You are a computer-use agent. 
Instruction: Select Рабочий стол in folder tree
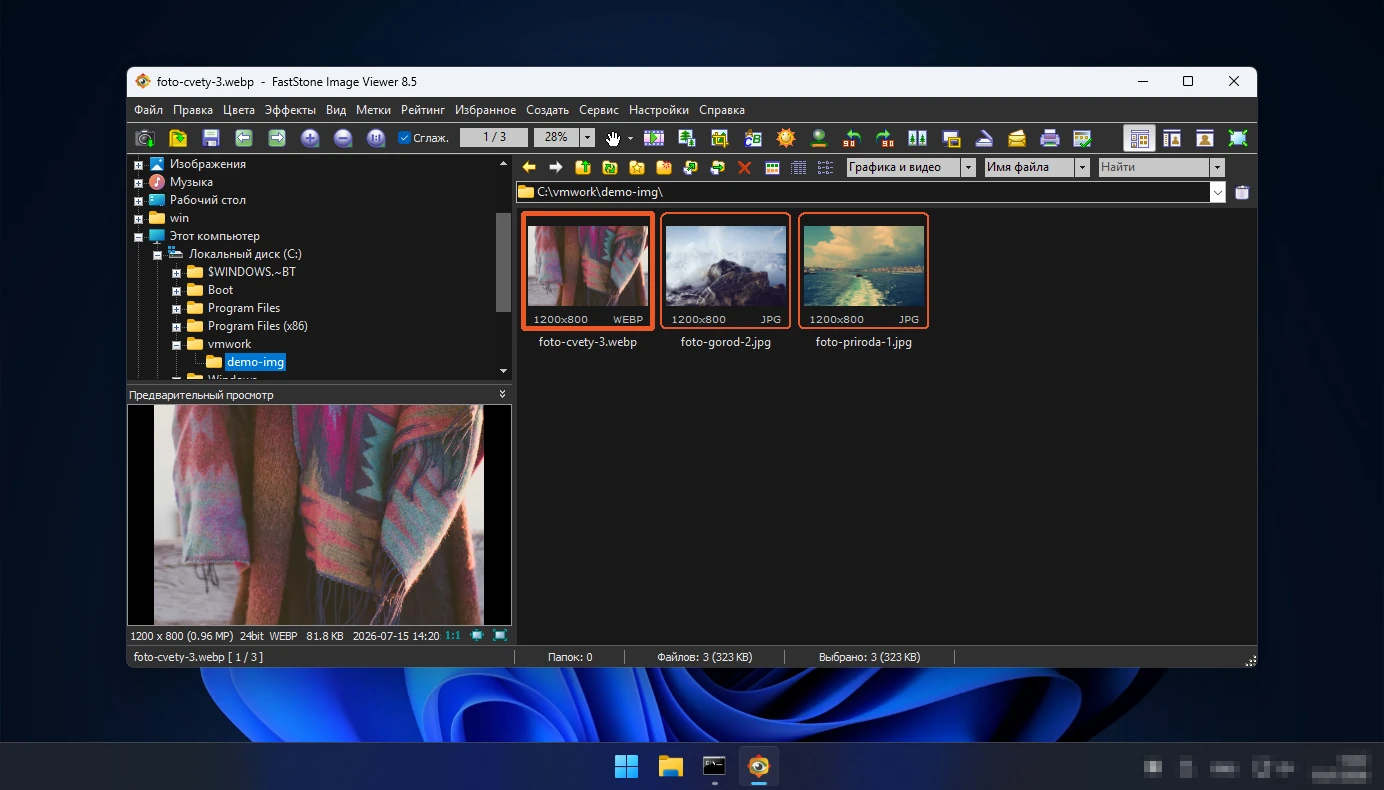[207, 200]
